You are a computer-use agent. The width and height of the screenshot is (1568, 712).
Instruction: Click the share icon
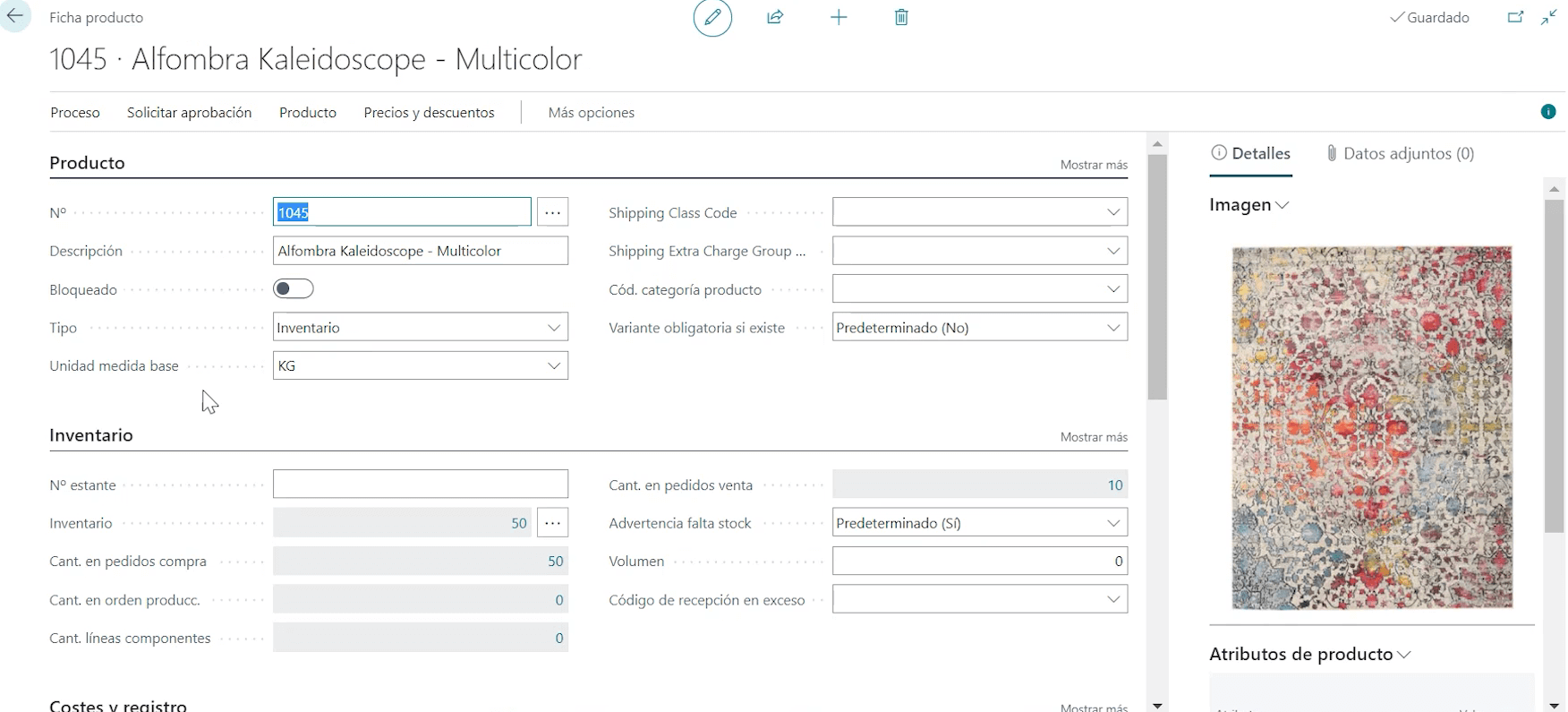tap(775, 18)
